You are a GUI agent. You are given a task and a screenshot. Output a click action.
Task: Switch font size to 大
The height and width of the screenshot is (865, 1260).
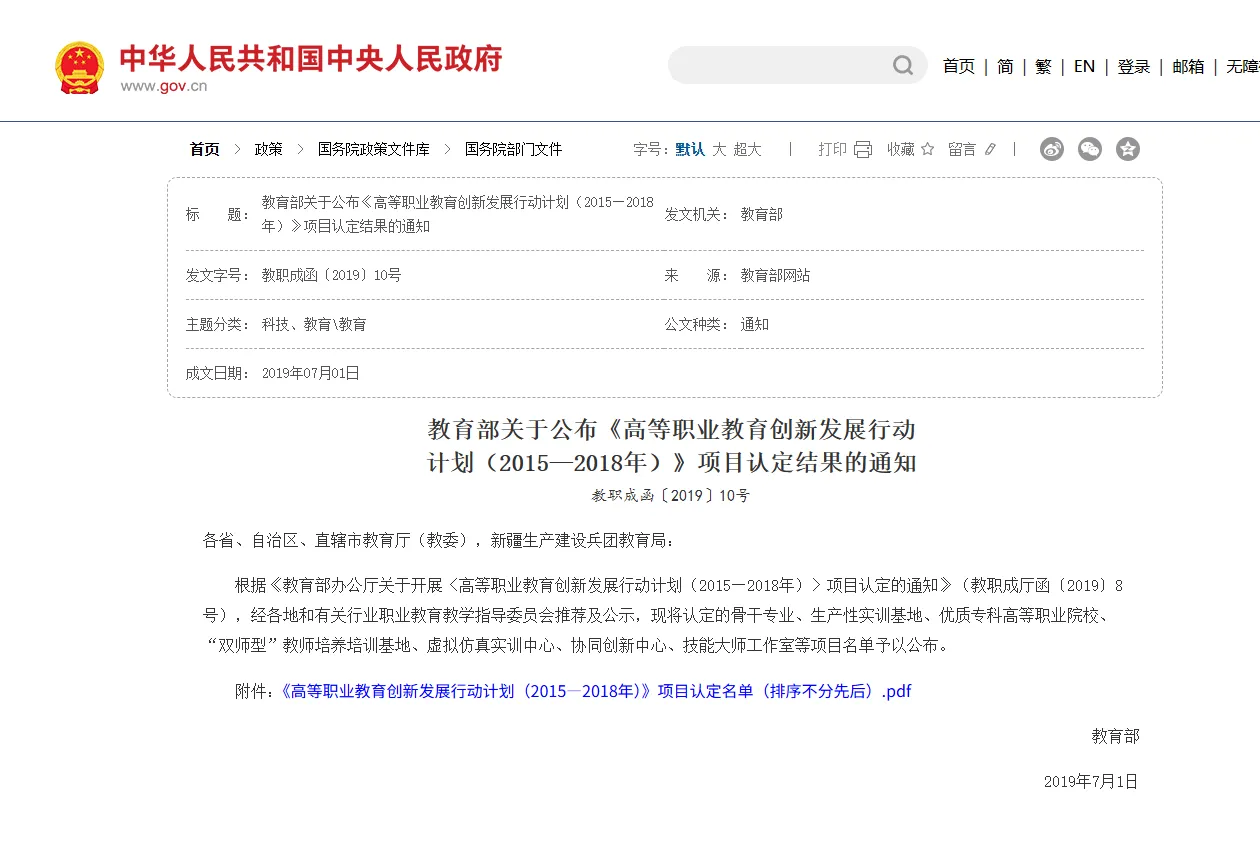click(719, 149)
